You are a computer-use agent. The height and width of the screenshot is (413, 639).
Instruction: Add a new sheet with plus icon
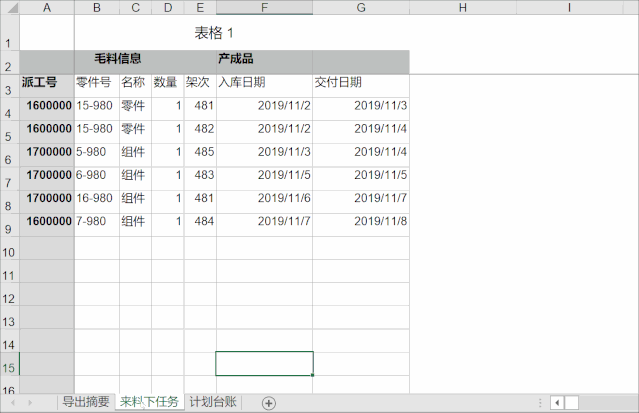coord(269,403)
